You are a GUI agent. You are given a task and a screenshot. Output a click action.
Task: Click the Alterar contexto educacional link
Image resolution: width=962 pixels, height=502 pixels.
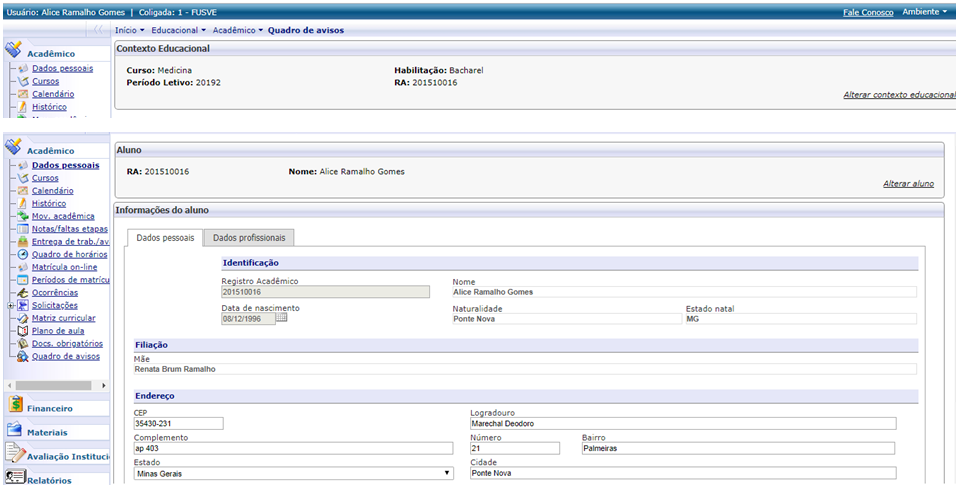tap(899, 94)
